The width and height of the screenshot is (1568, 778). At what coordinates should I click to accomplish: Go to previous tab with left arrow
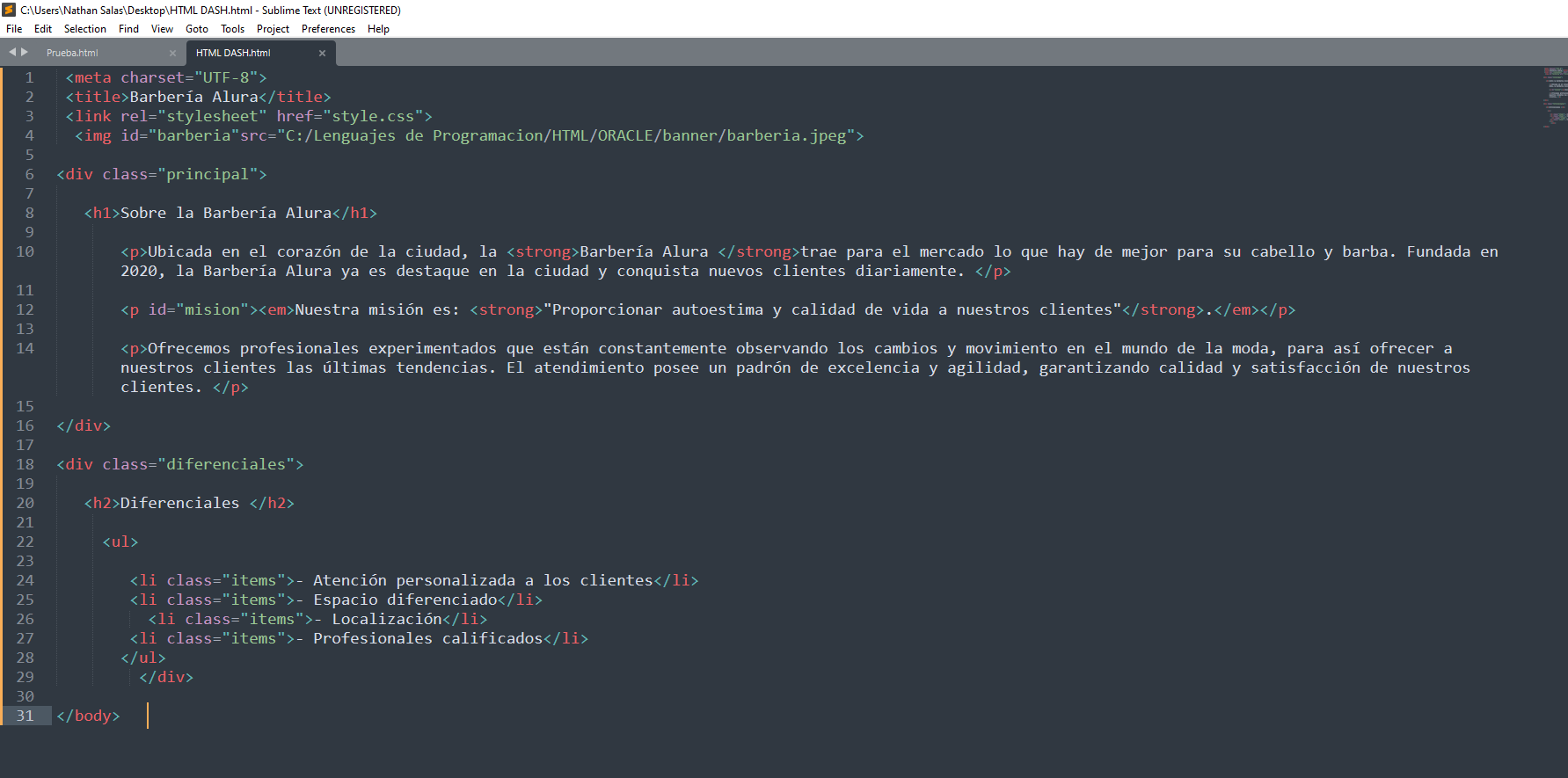coord(12,52)
